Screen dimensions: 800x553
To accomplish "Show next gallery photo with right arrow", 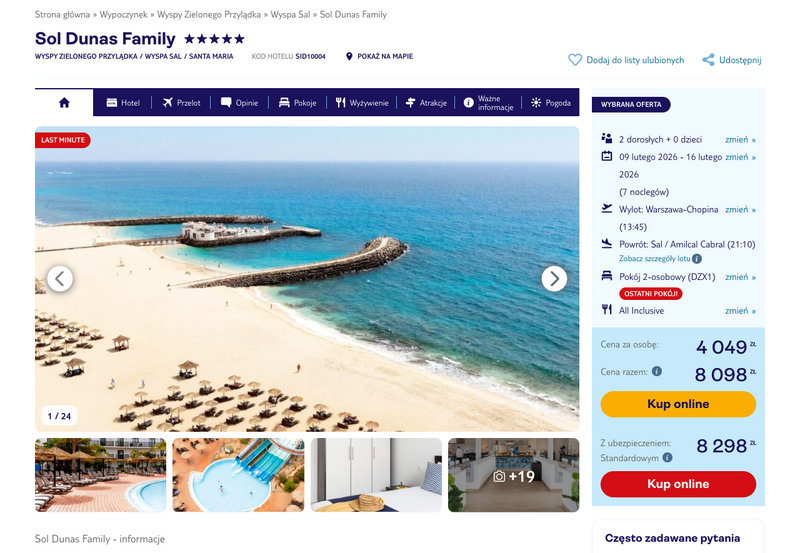I will tap(554, 279).
